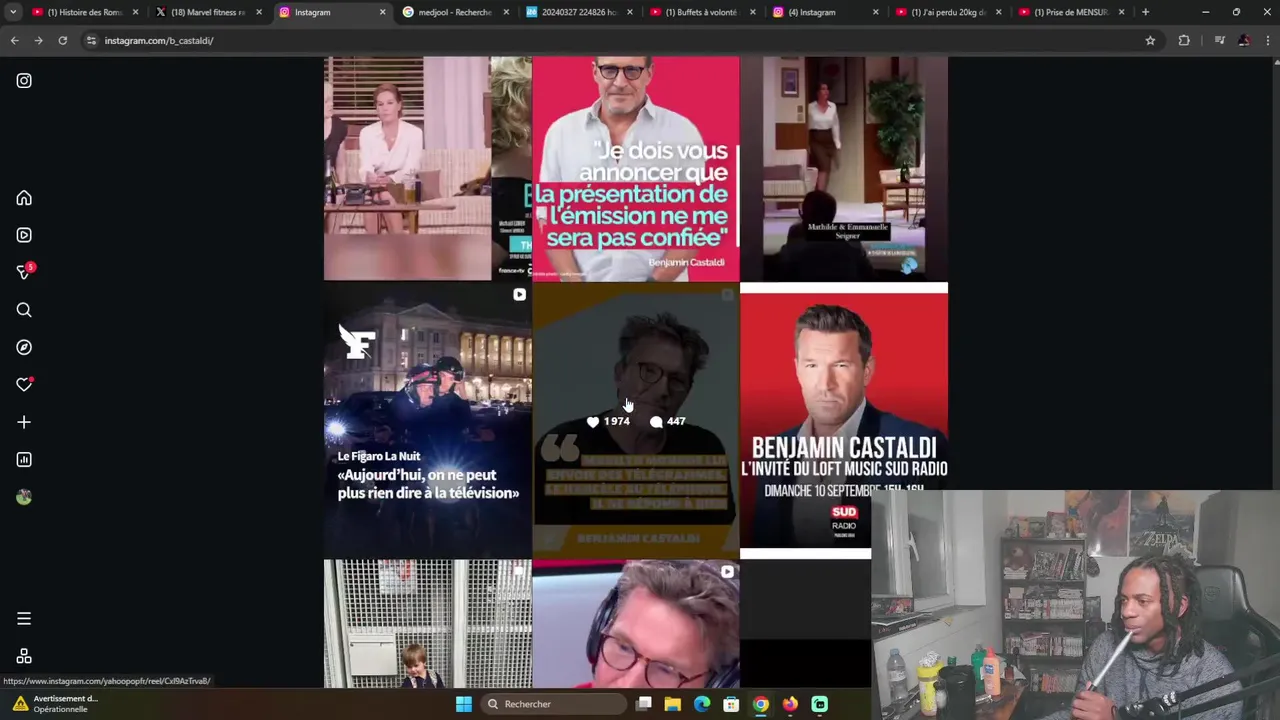
Task: Go back with the browser back arrow
Action: [14, 40]
